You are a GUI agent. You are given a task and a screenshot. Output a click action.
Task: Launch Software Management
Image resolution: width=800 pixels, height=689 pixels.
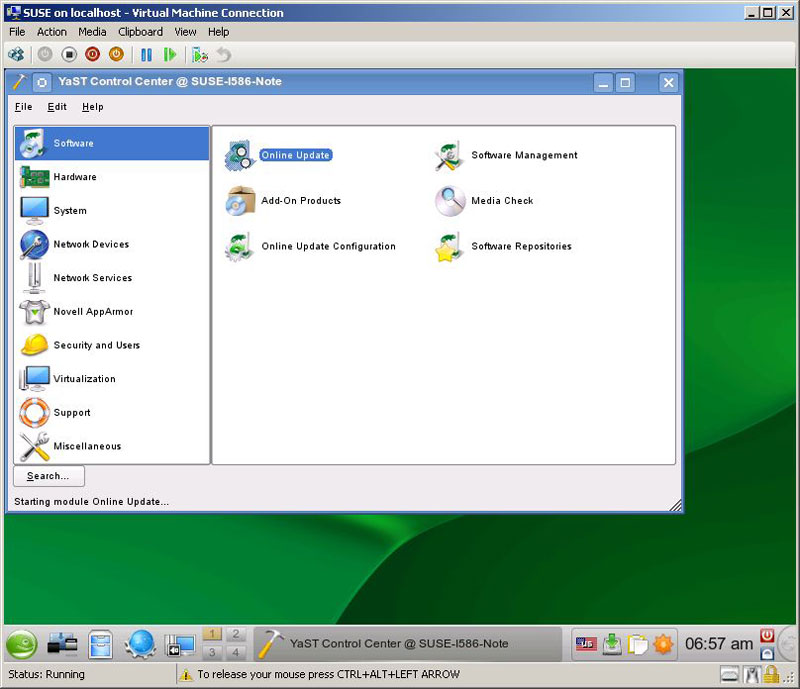(506, 155)
